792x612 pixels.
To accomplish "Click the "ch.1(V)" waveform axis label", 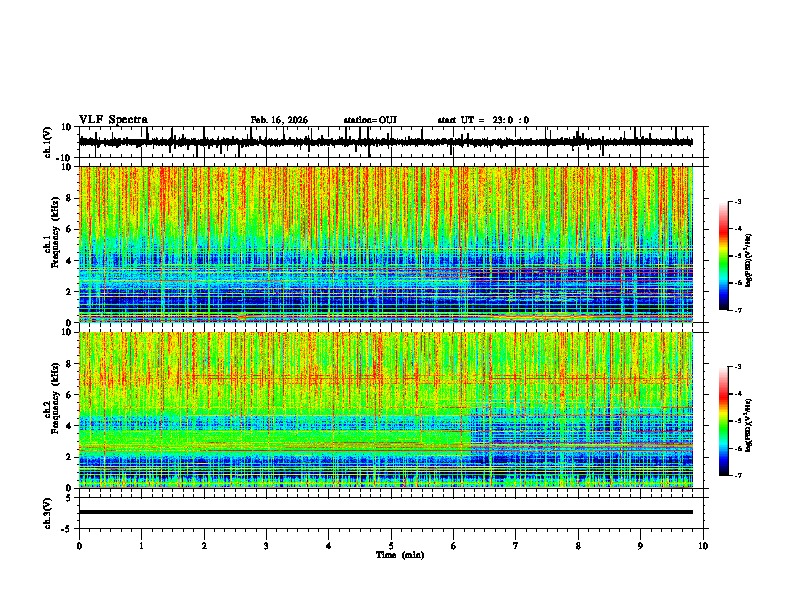I will tap(47, 142).
